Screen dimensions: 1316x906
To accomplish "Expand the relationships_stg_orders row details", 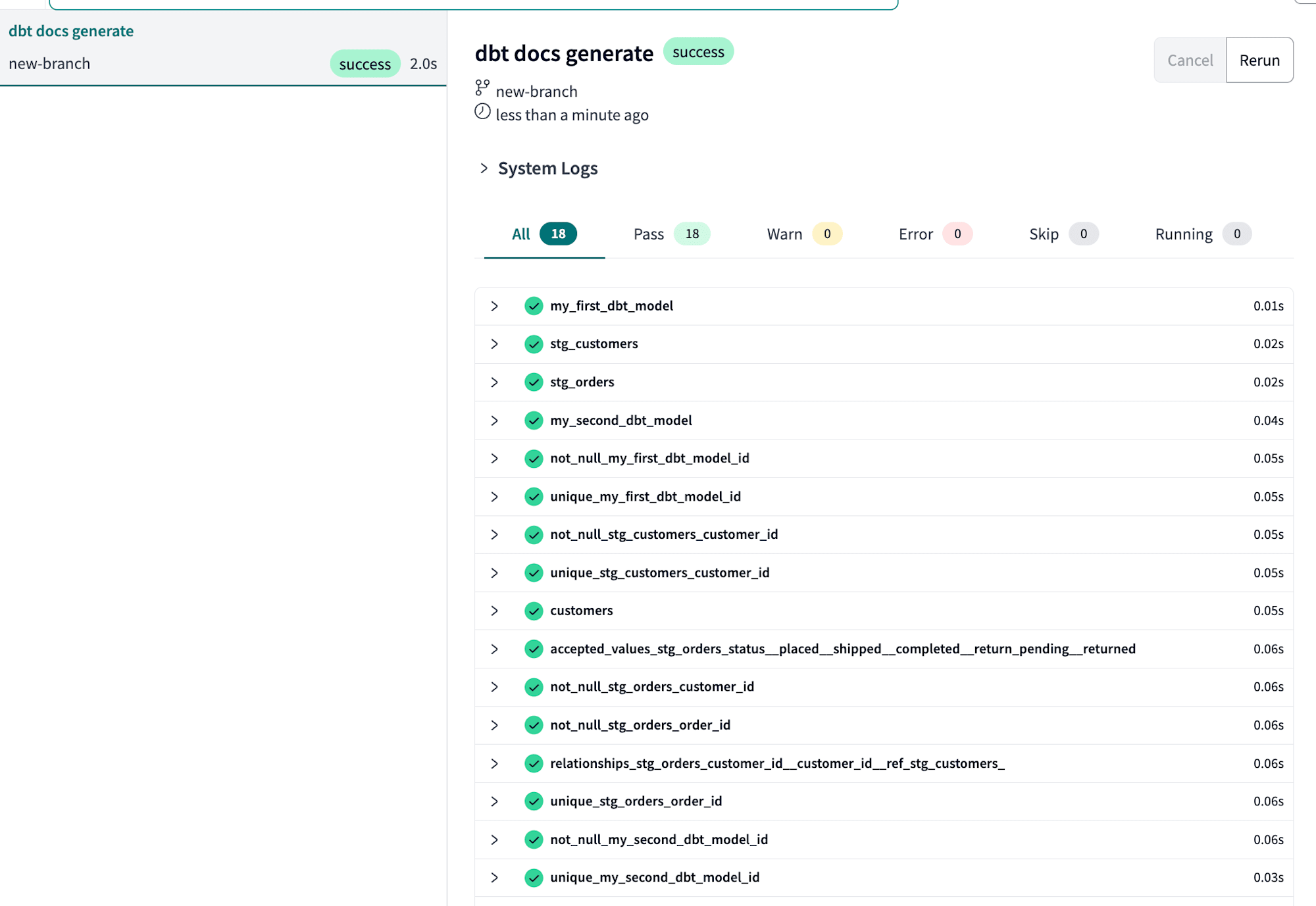I will tap(494, 763).
